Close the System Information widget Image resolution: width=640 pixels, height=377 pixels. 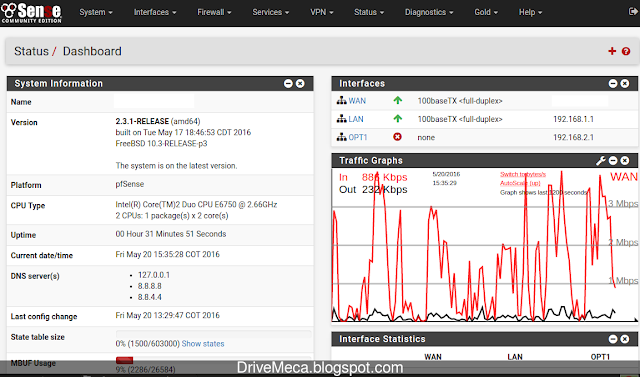(x=300, y=84)
